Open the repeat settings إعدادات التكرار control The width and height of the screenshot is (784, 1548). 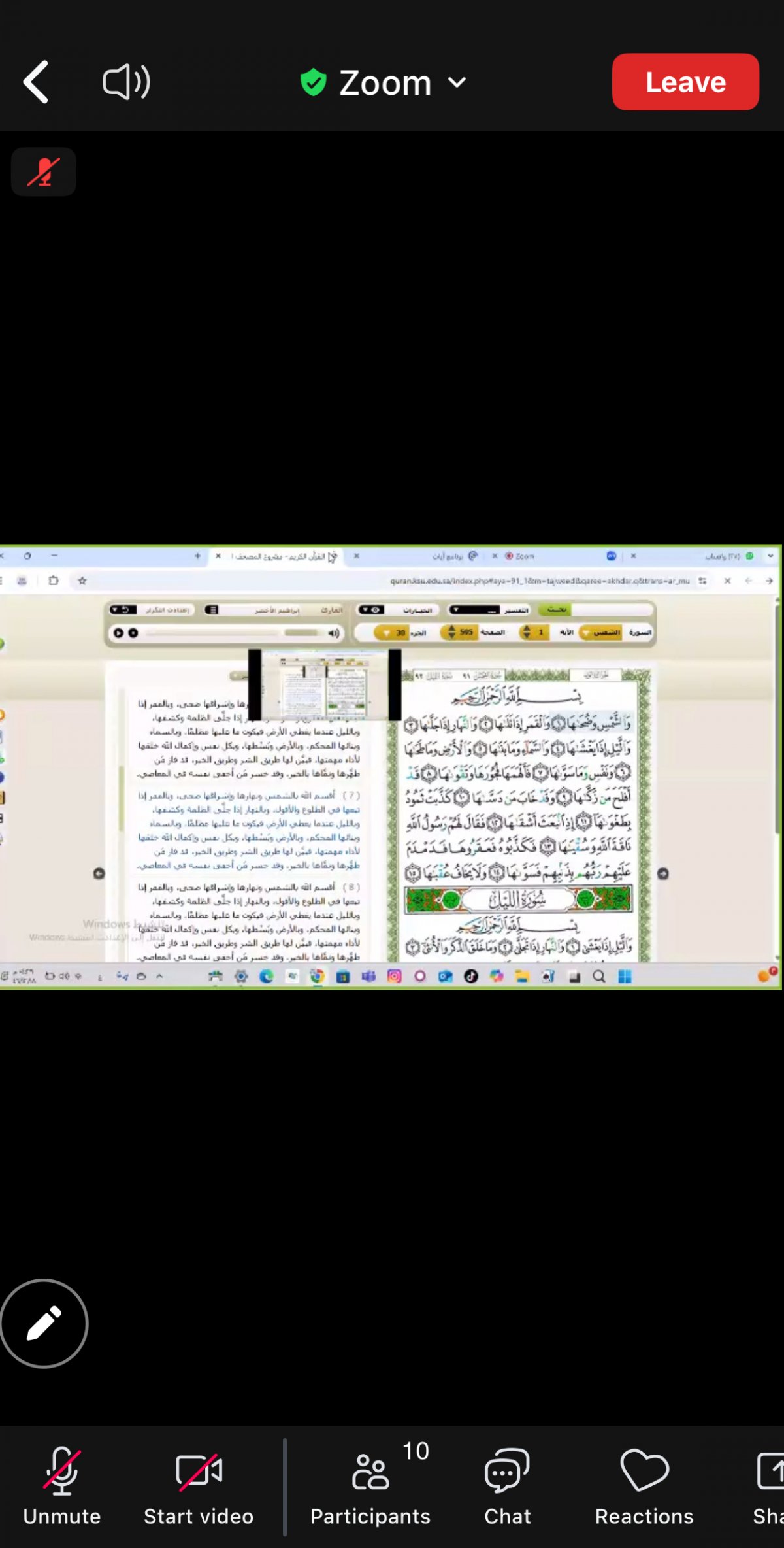pos(152,610)
